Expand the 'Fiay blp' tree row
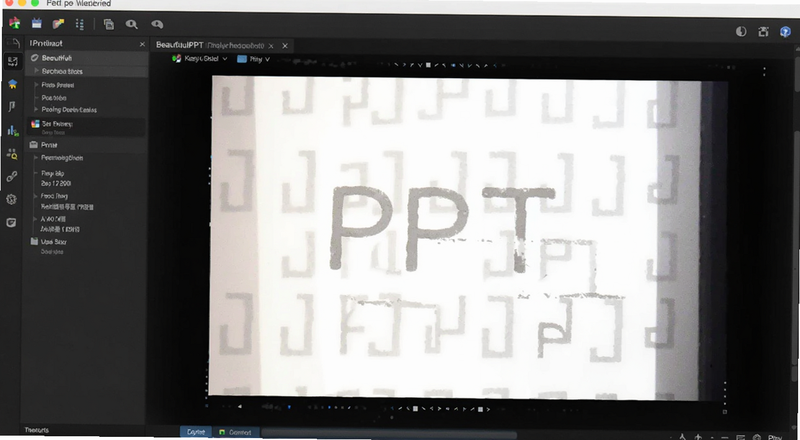Viewport: 800px width, 440px height. [x=36, y=173]
